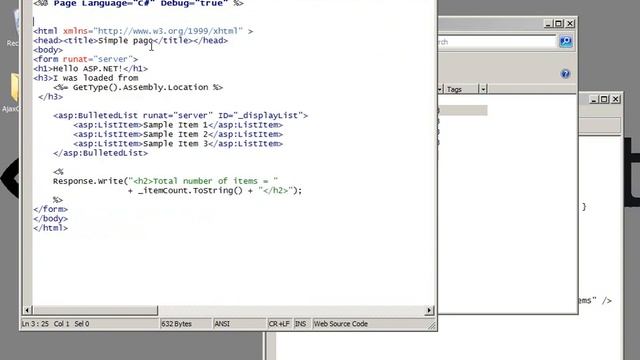640x360 pixels.
Task: Click the blue search magnifier icon
Action: click(565, 42)
